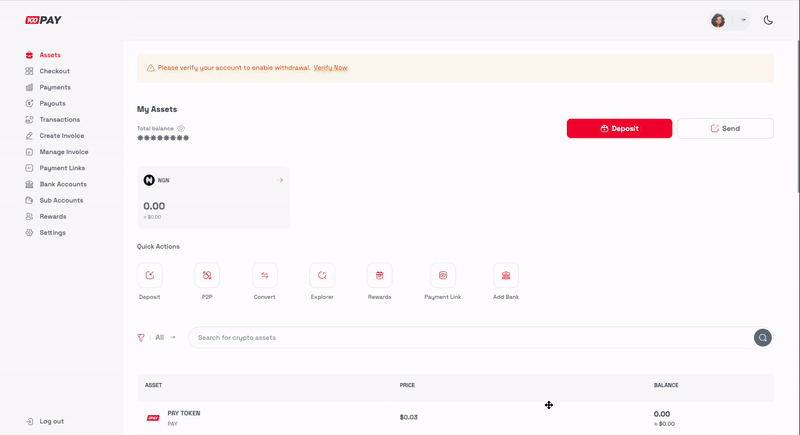
Task: Click the Sub Accounts sidebar icon
Action: [29, 200]
